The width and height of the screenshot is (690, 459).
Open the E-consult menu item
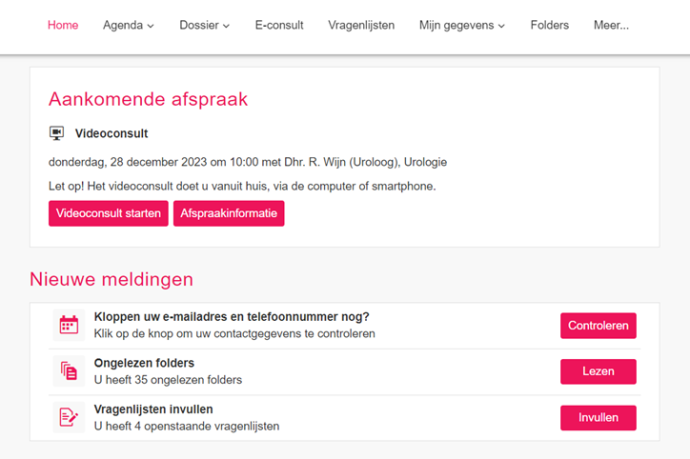279,25
